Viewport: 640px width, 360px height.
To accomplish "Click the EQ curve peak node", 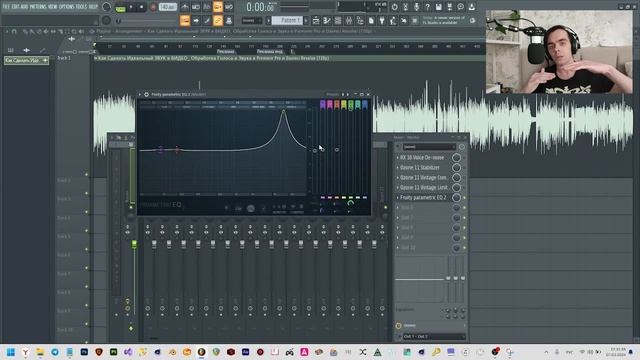I will pyautogui.click(x=283, y=111).
